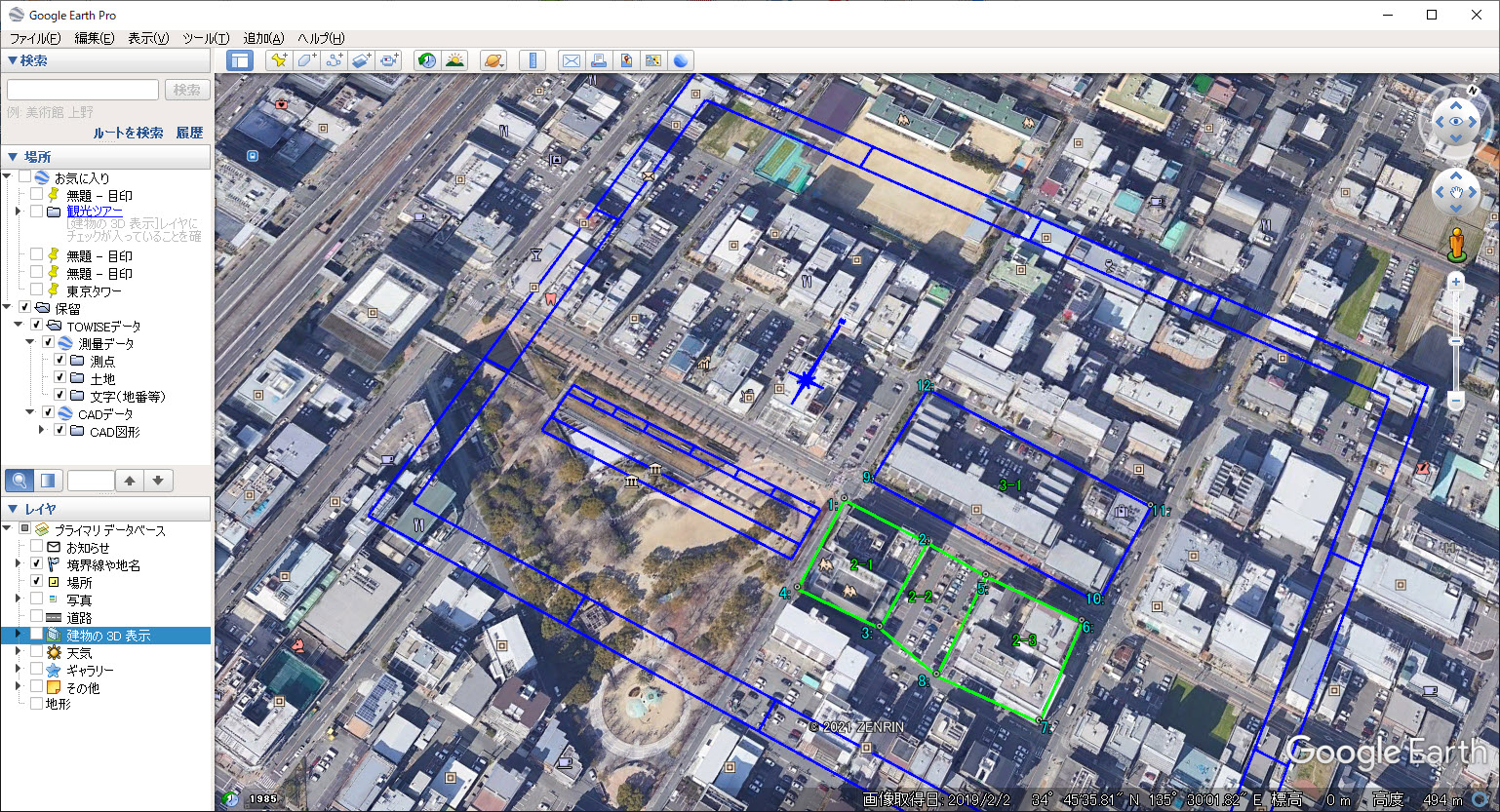Open the 編集(E) menu
Viewport: 1500px width, 812px height.
point(95,38)
